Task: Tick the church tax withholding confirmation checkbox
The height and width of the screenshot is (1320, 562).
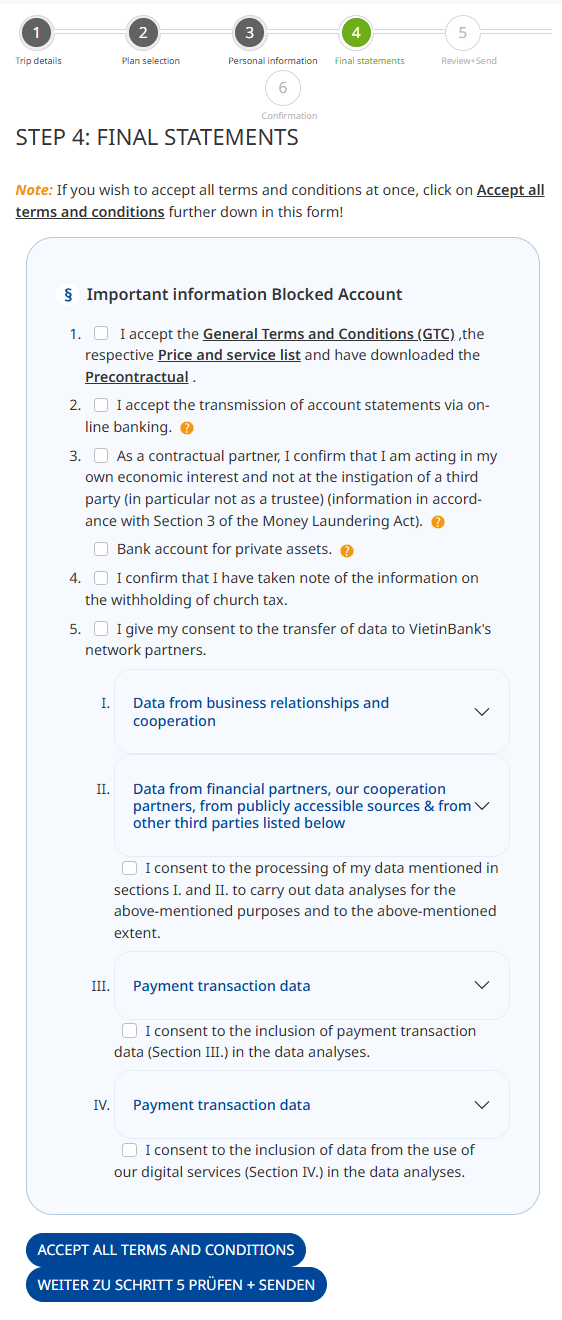Action: coord(101,578)
